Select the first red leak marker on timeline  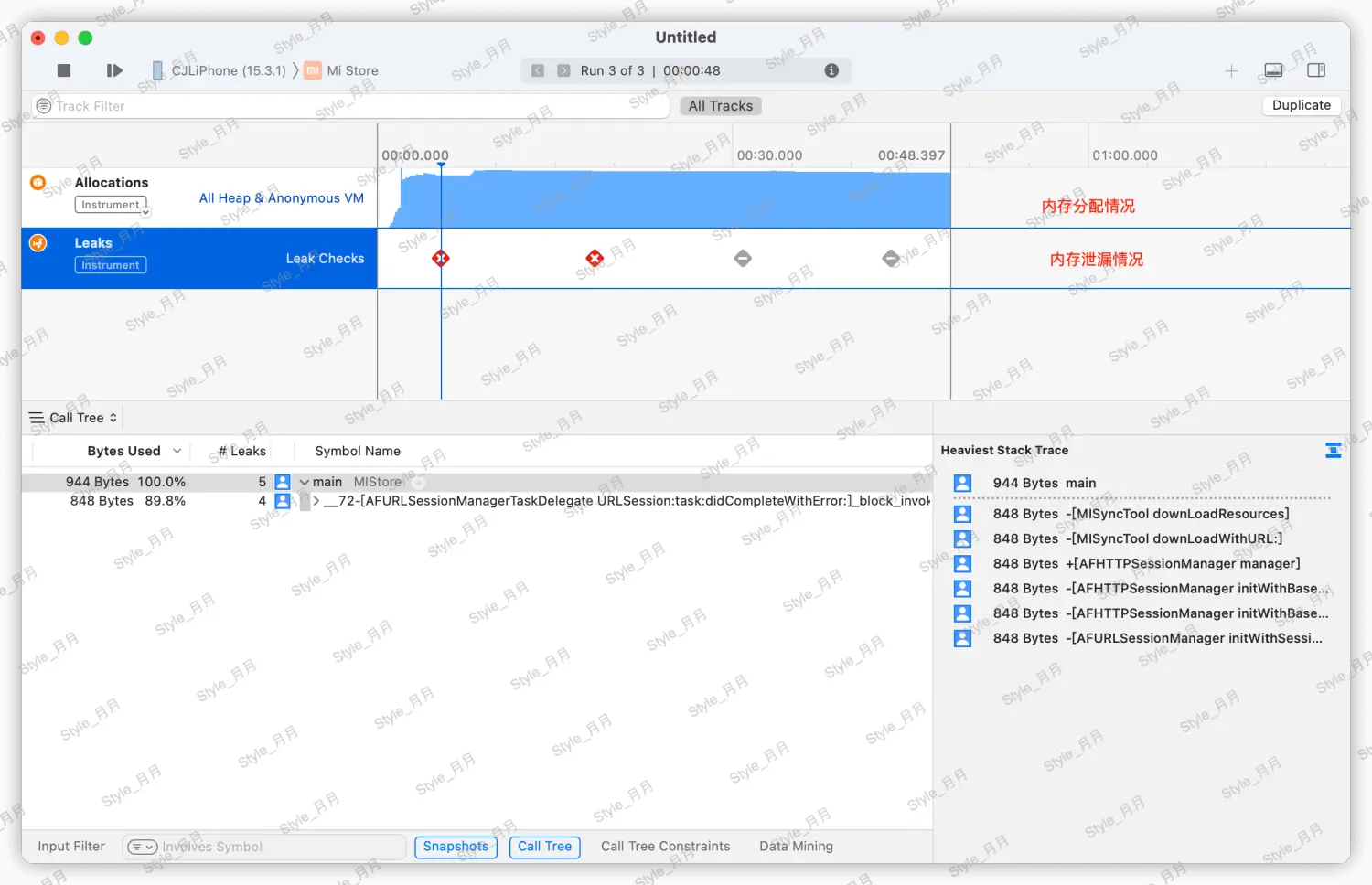441,259
